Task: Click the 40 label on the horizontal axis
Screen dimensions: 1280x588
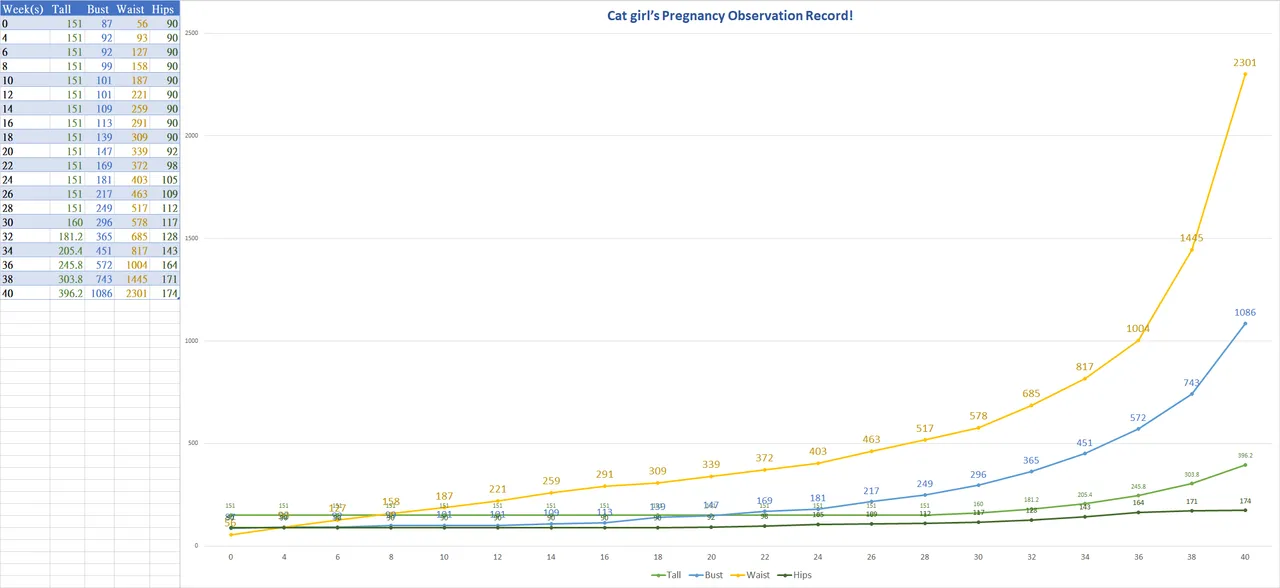Action: (x=1244, y=556)
